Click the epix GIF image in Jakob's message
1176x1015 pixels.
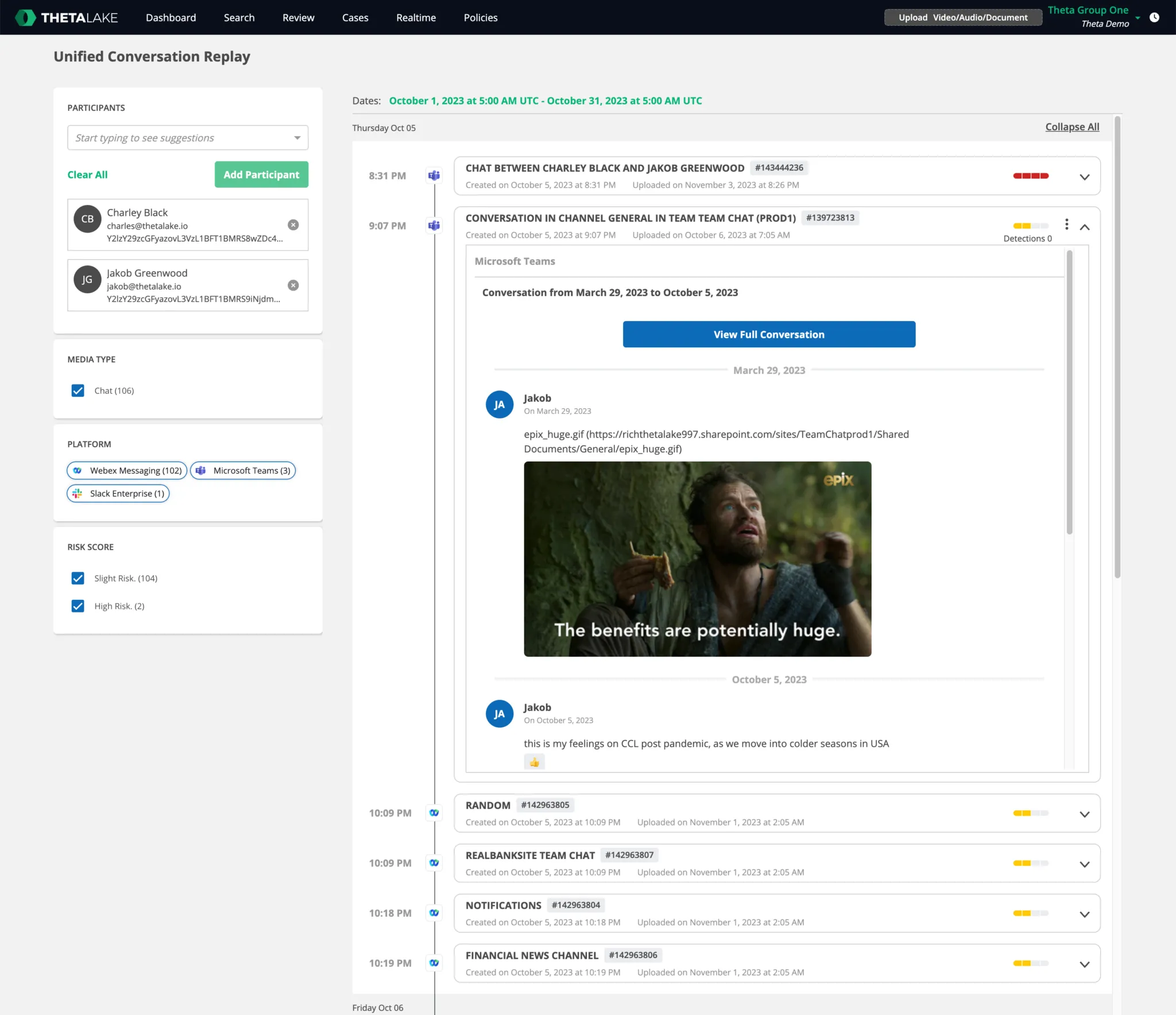point(697,558)
